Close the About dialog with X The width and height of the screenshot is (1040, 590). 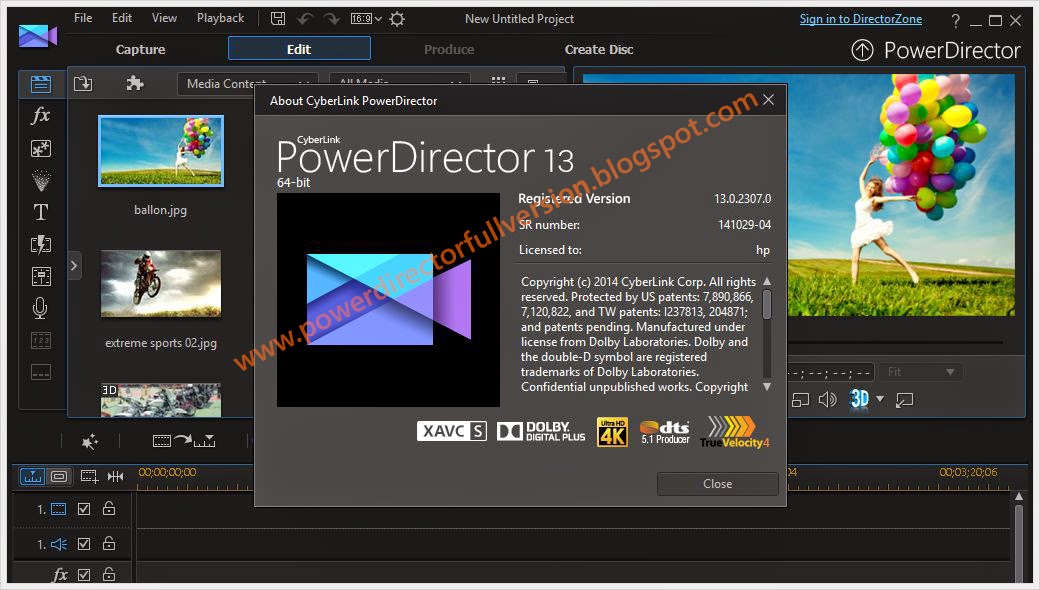click(x=768, y=100)
